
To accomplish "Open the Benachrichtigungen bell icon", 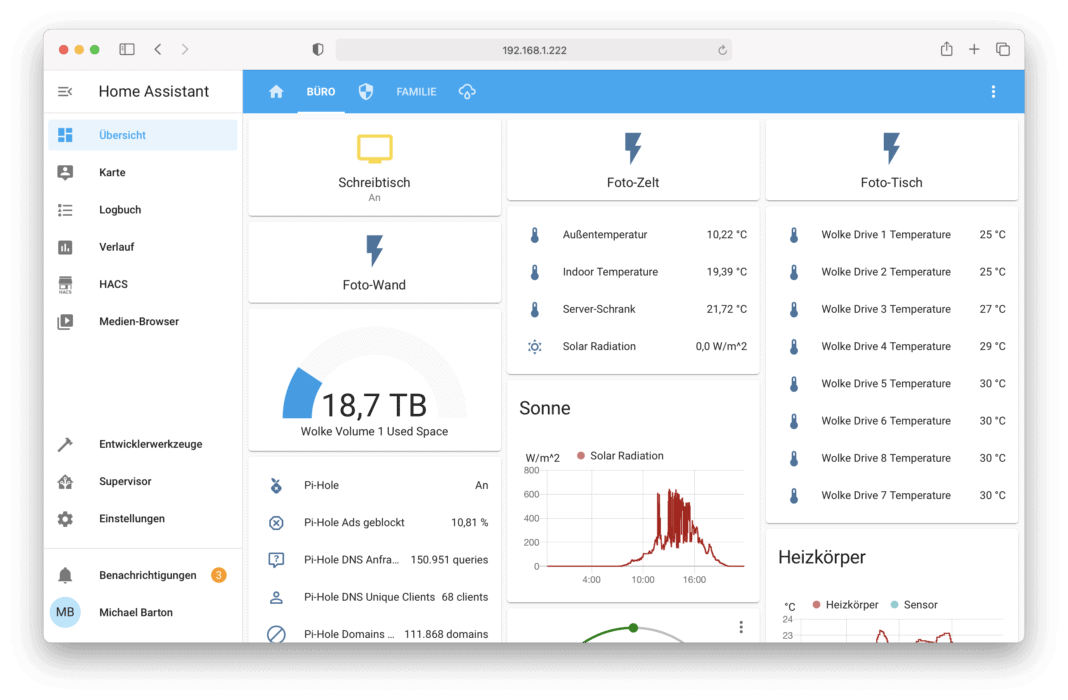I will coord(65,575).
